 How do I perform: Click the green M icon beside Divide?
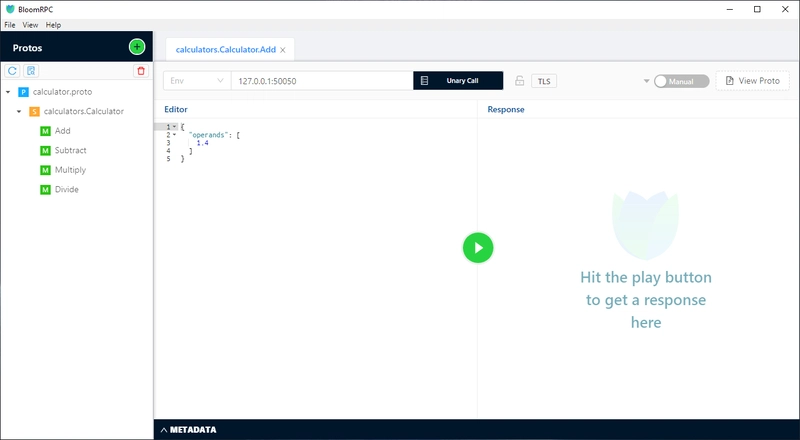(45, 189)
